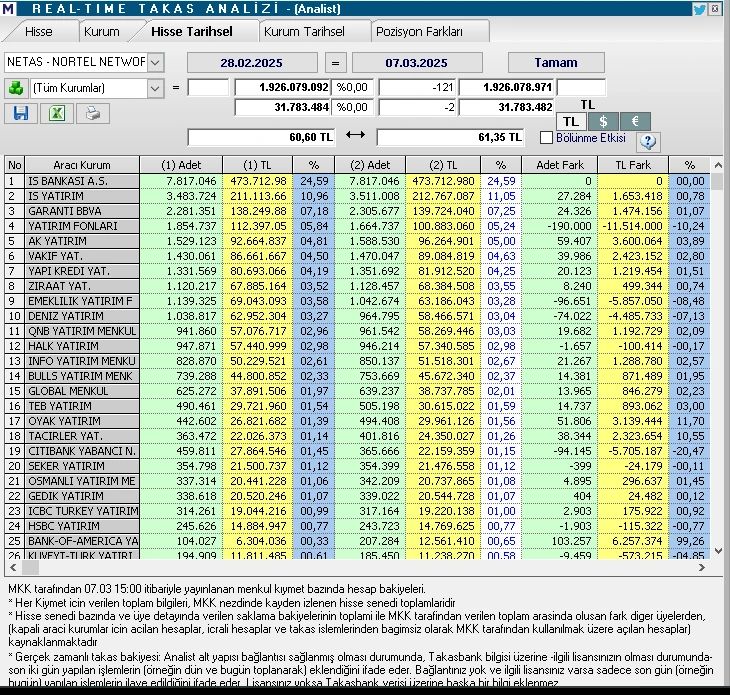Click the save (floppy disk) icon
The width and height of the screenshot is (730, 695).
click(x=20, y=114)
